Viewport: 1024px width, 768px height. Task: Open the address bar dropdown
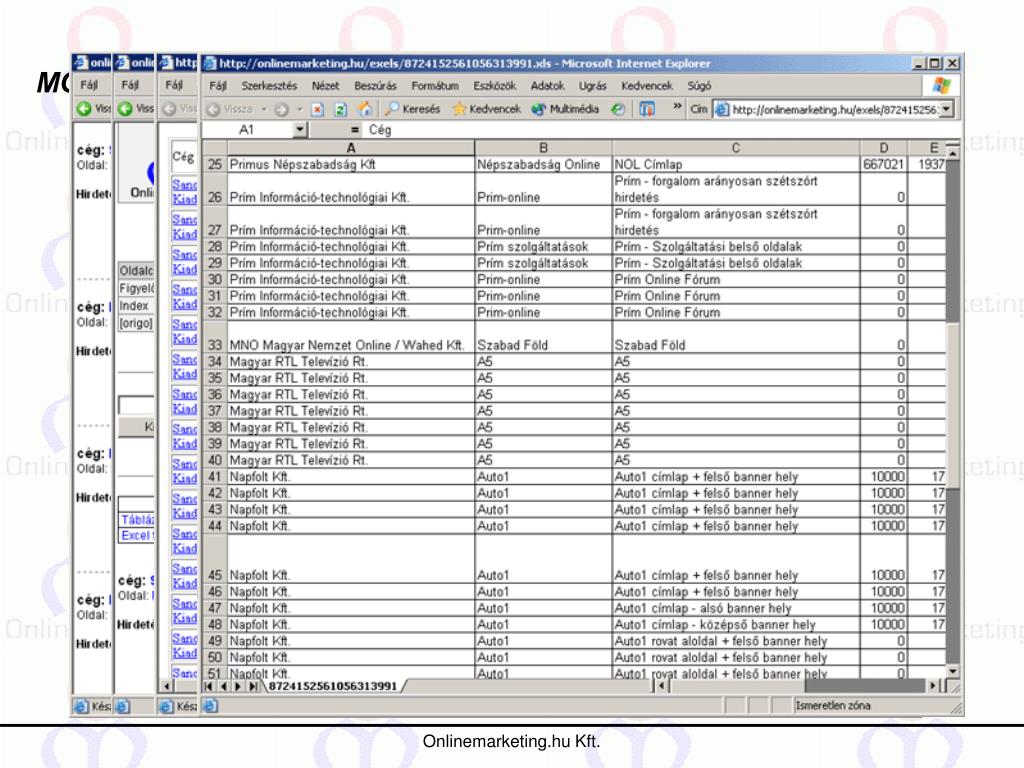click(947, 110)
